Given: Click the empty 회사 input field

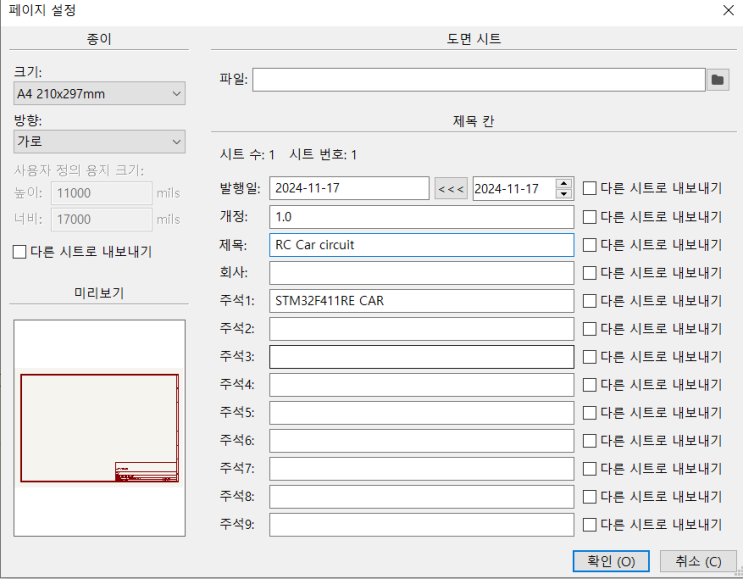Looking at the screenshot, I should tap(422, 273).
